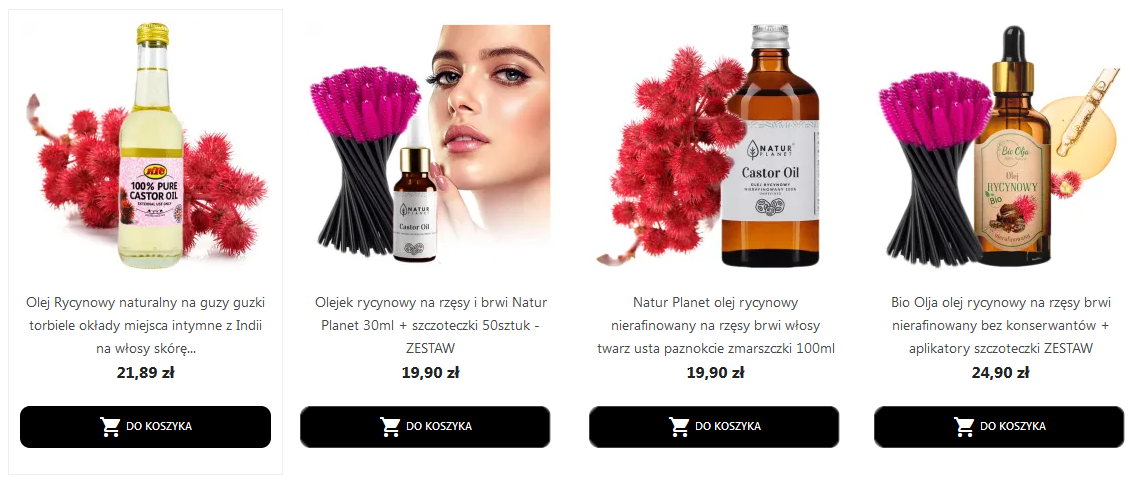Add Bio Olja ZESTAW via DO KOSZYKA
1148x483 pixels.
[999, 427]
